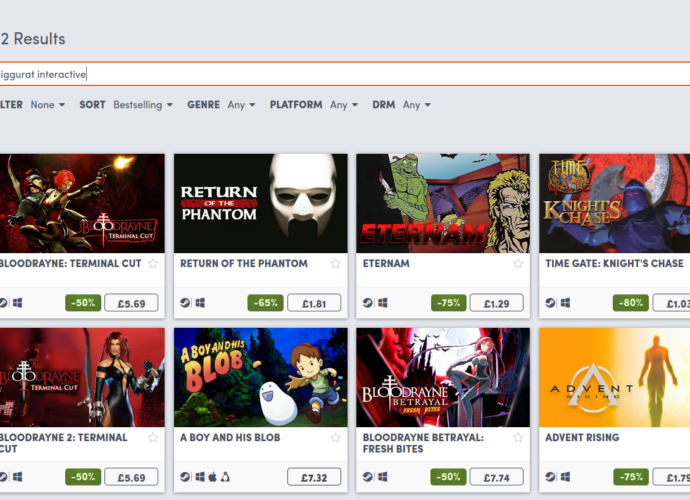Click £5.69 price on Bloodrayne 2: Terminal Cut

click(131, 477)
